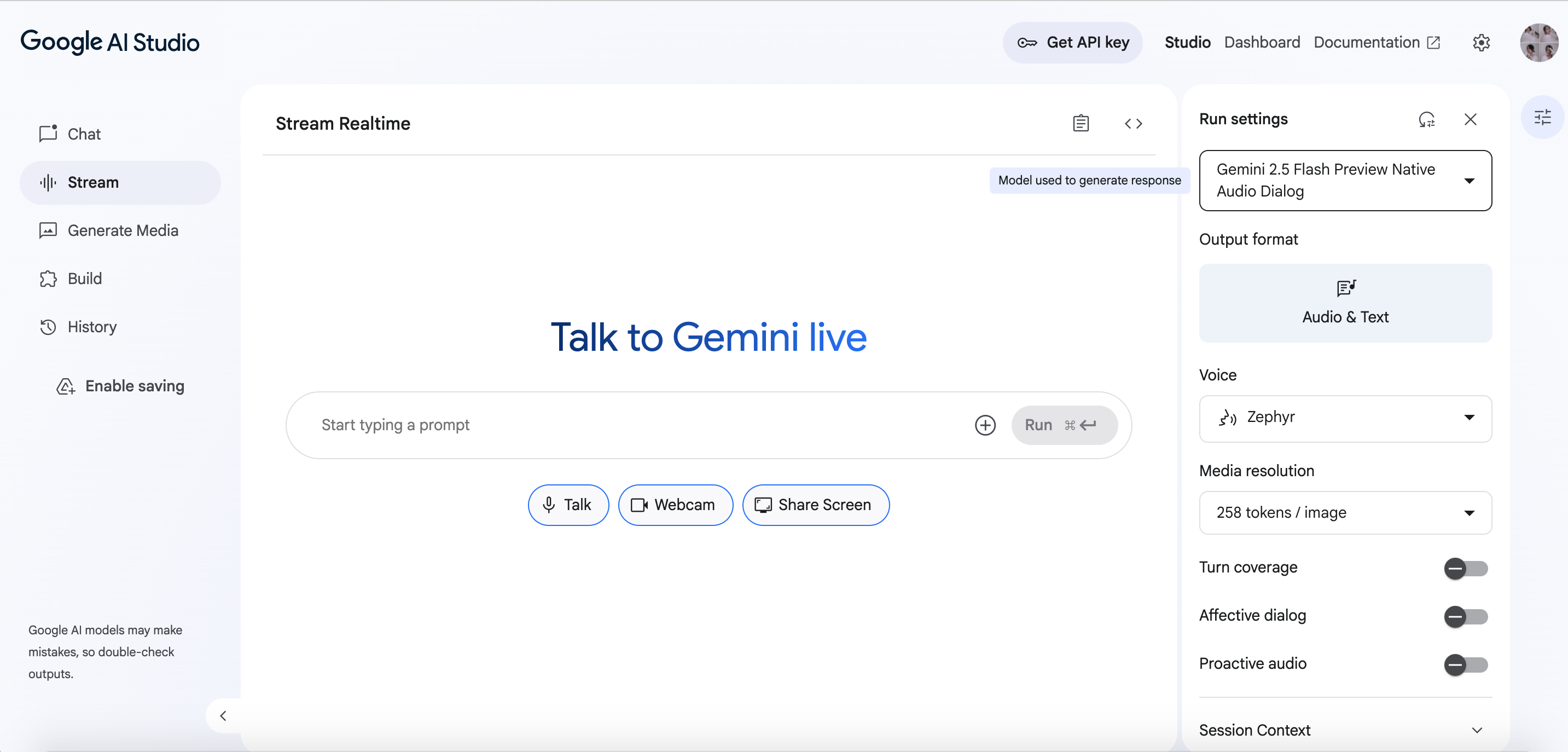Click the get code brackets icon
Viewport: 1568px width, 752px height.
coord(1133,124)
